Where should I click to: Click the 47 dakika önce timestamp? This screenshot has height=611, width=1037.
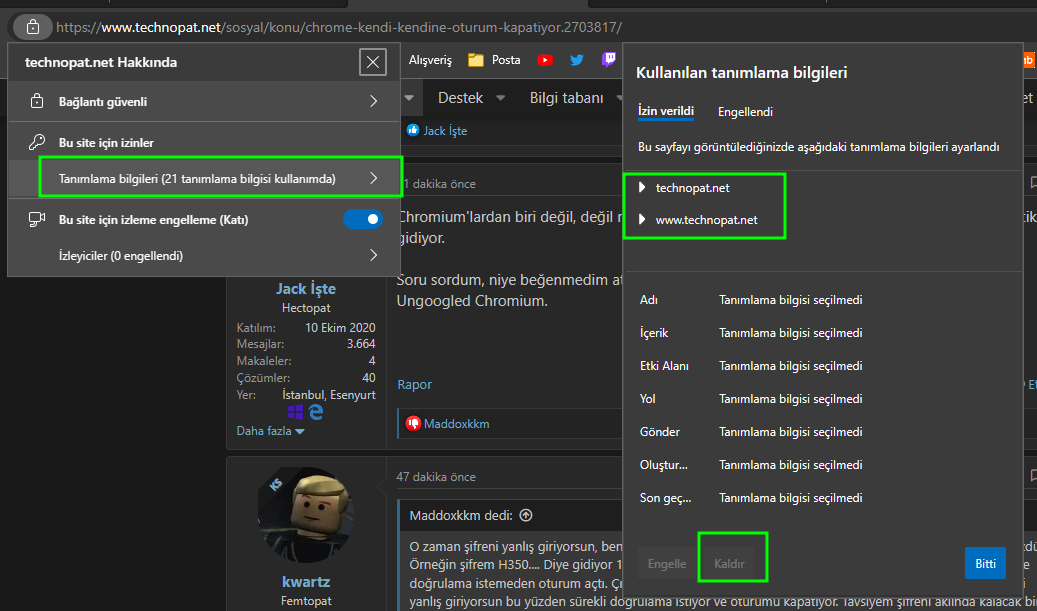tap(436, 477)
